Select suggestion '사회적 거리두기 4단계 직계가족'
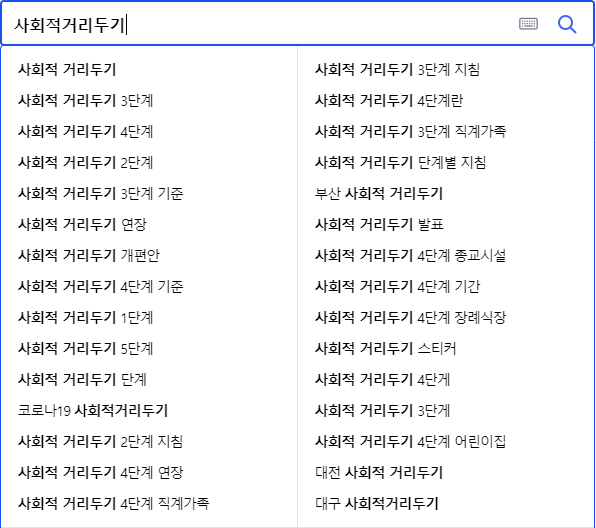The width and height of the screenshot is (596, 528). point(114,503)
